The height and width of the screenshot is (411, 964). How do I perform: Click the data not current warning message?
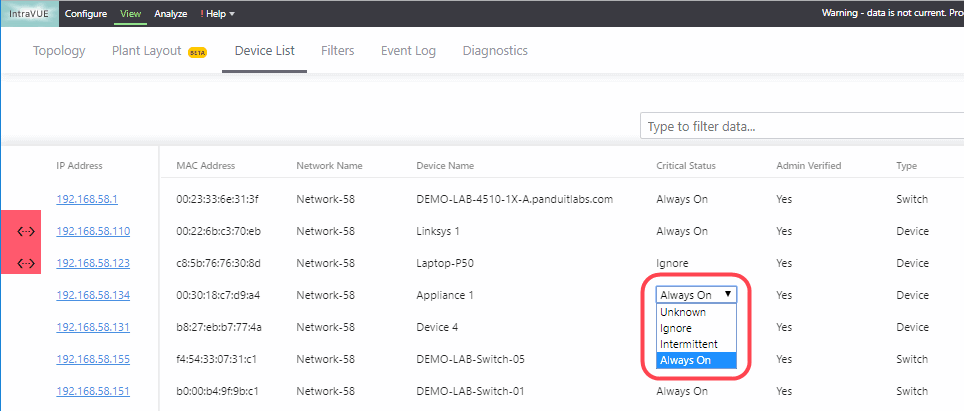(x=893, y=13)
